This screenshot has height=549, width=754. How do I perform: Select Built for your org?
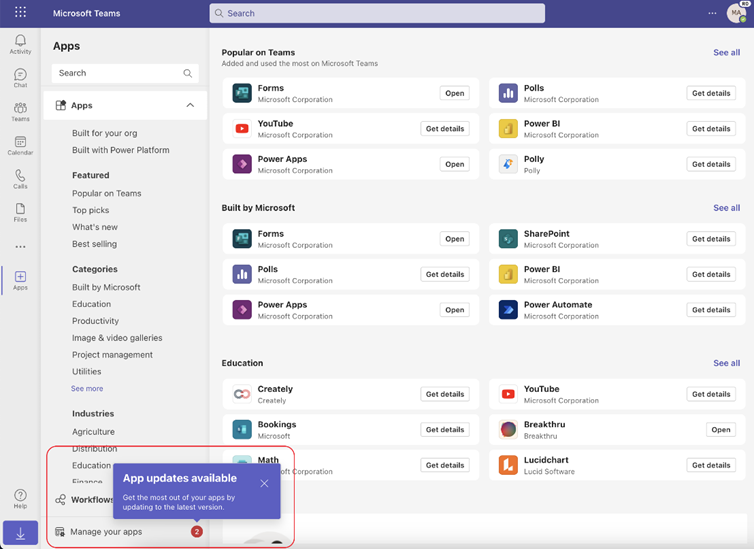pos(104,133)
